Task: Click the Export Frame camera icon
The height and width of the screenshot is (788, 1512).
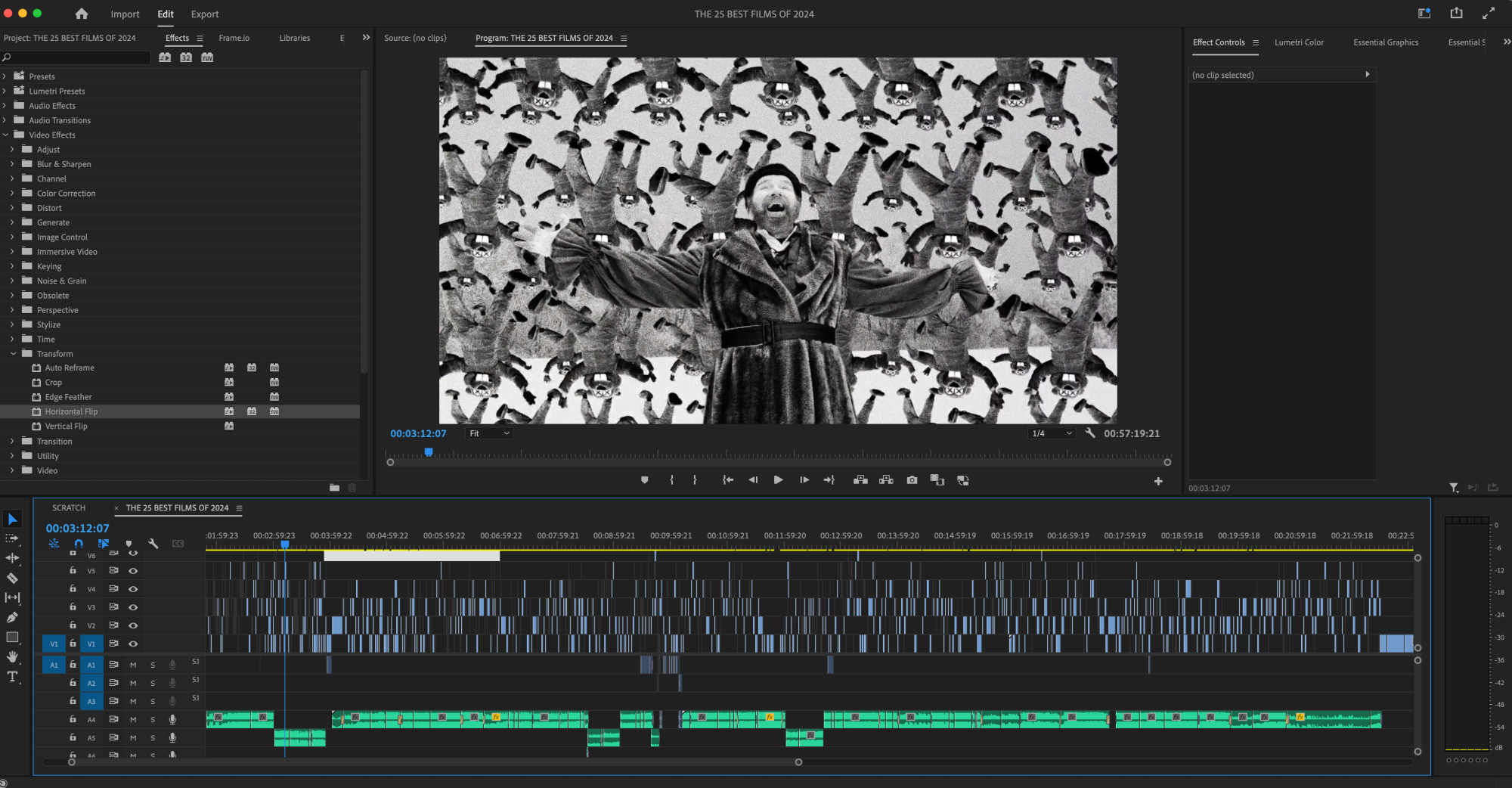Action: click(x=912, y=480)
